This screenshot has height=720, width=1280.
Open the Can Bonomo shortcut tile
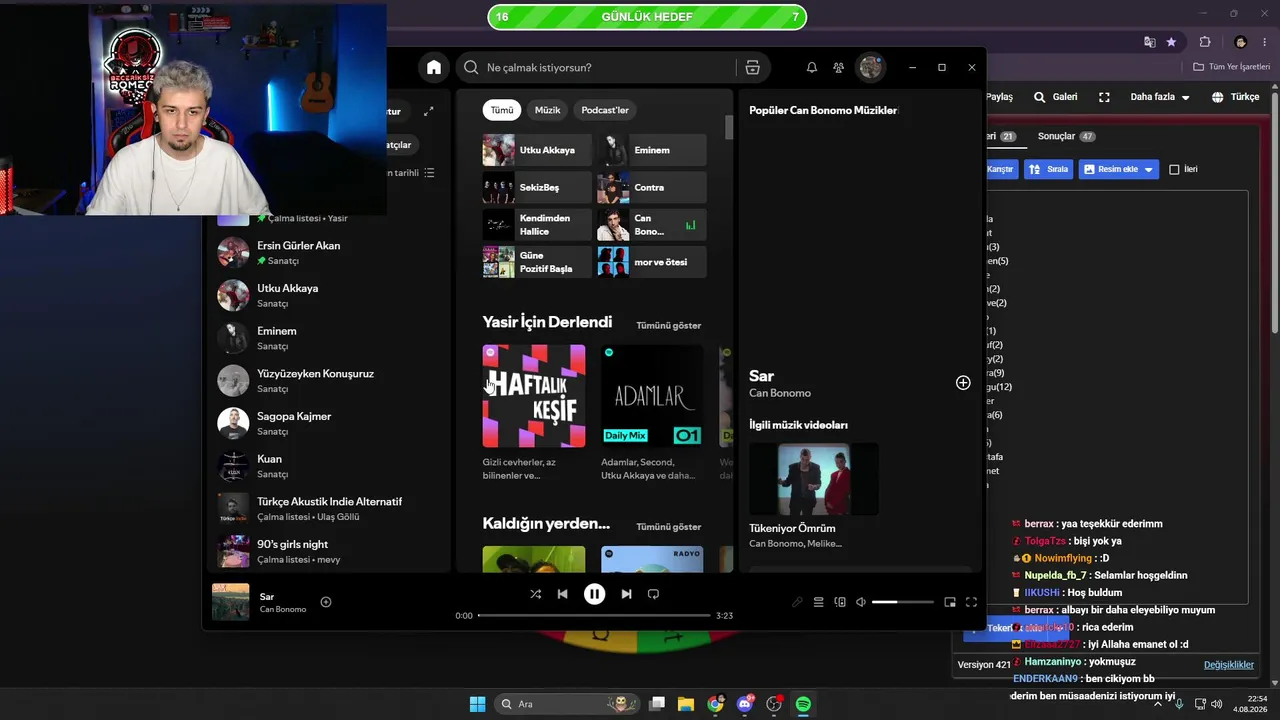pos(652,225)
